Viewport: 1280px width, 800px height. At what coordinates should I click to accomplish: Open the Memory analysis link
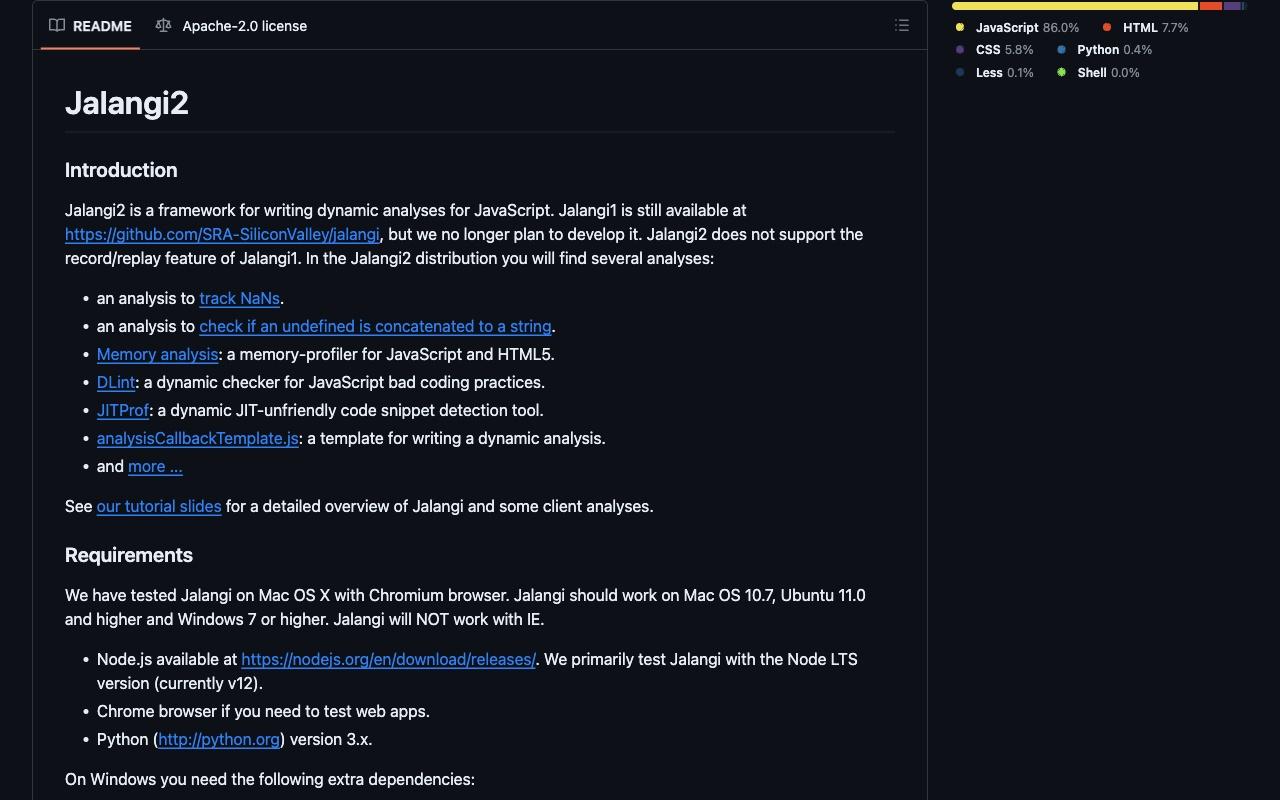157,354
